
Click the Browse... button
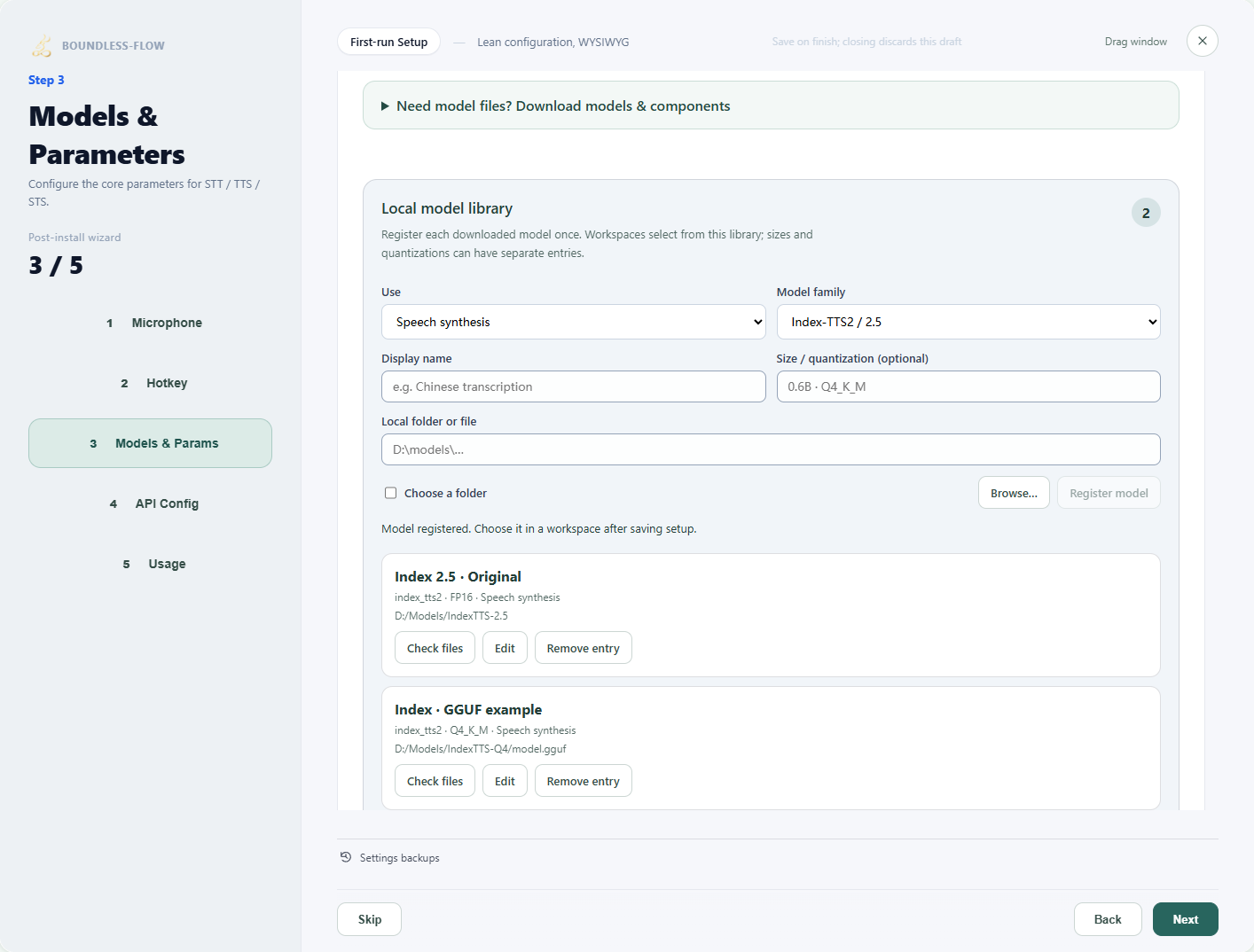coord(1014,493)
